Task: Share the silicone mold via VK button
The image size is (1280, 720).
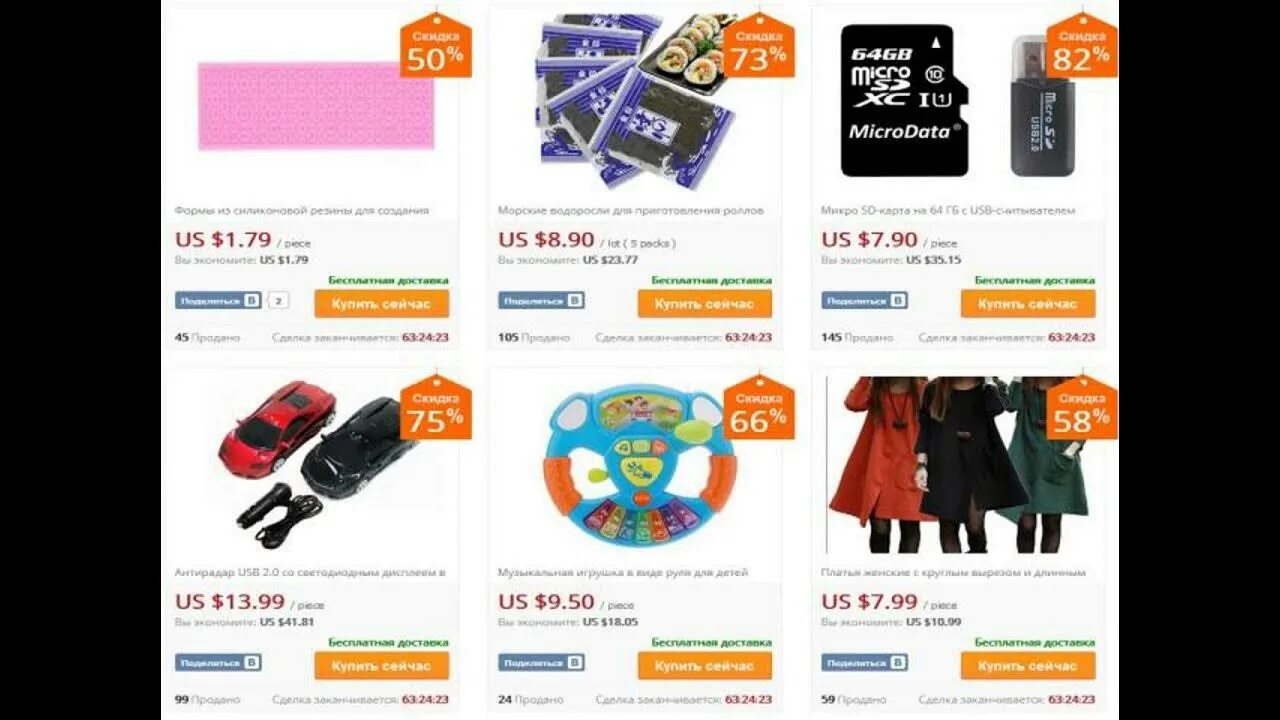Action: click(218, 300)
